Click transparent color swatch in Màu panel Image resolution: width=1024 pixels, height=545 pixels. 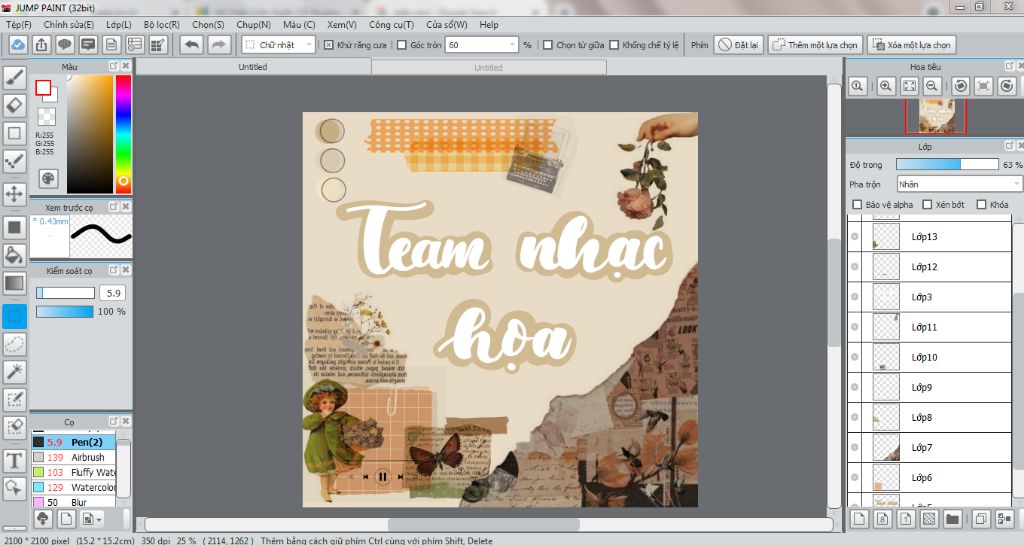pyautogui.click(x=46, y=117)
